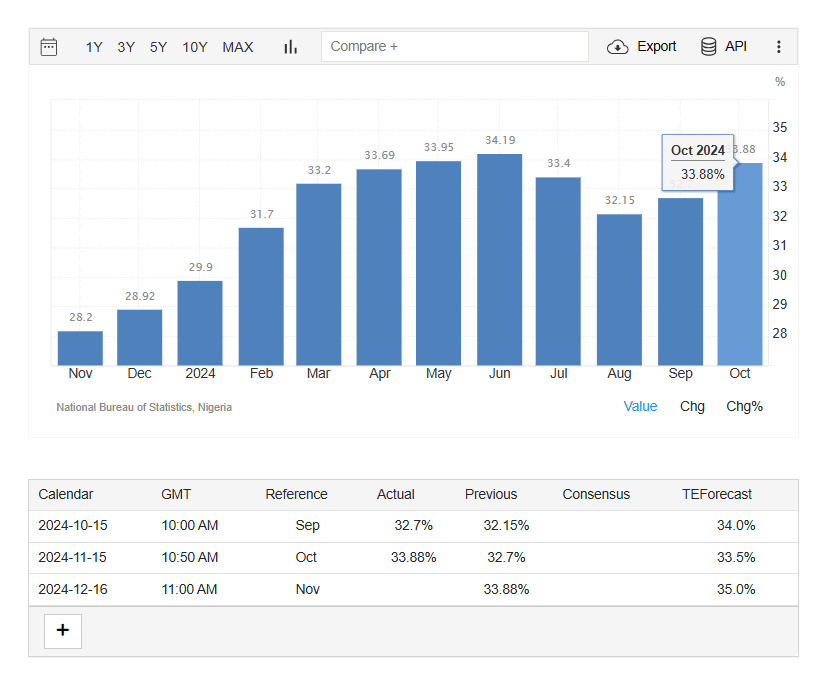Change chart type via bar chart icon

point(290,47)
